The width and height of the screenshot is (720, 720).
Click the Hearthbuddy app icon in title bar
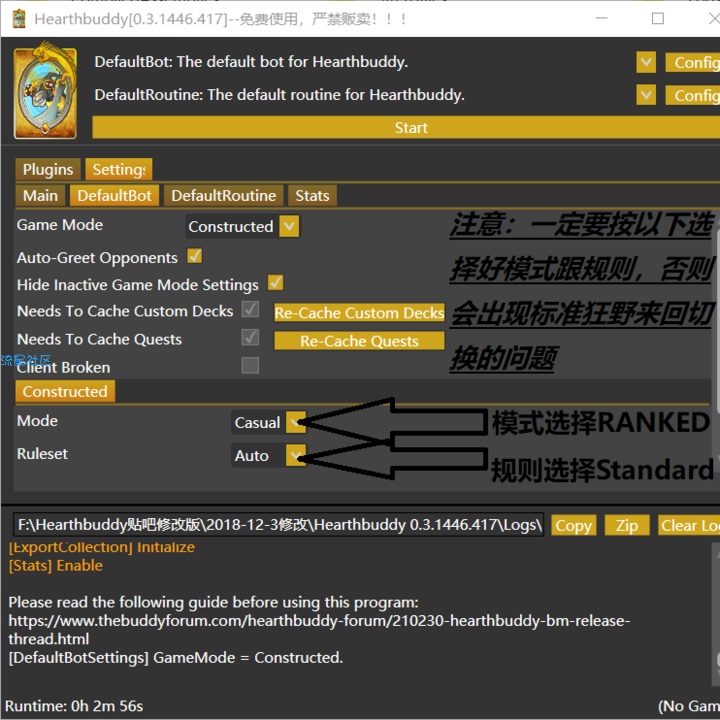(19, 19)
